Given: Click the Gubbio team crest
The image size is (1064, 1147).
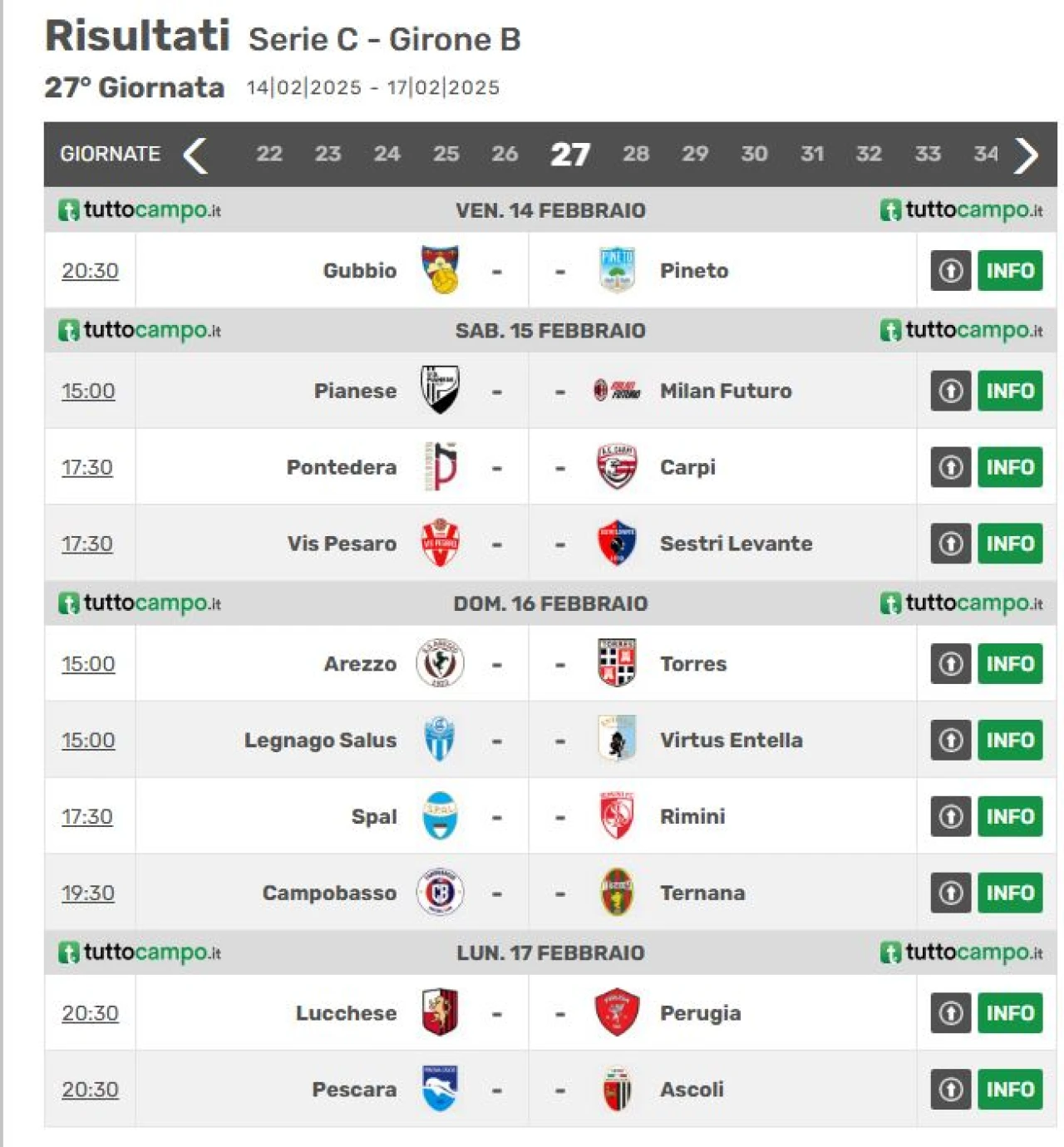Looking at the screenshot, I should pos(440,269).
